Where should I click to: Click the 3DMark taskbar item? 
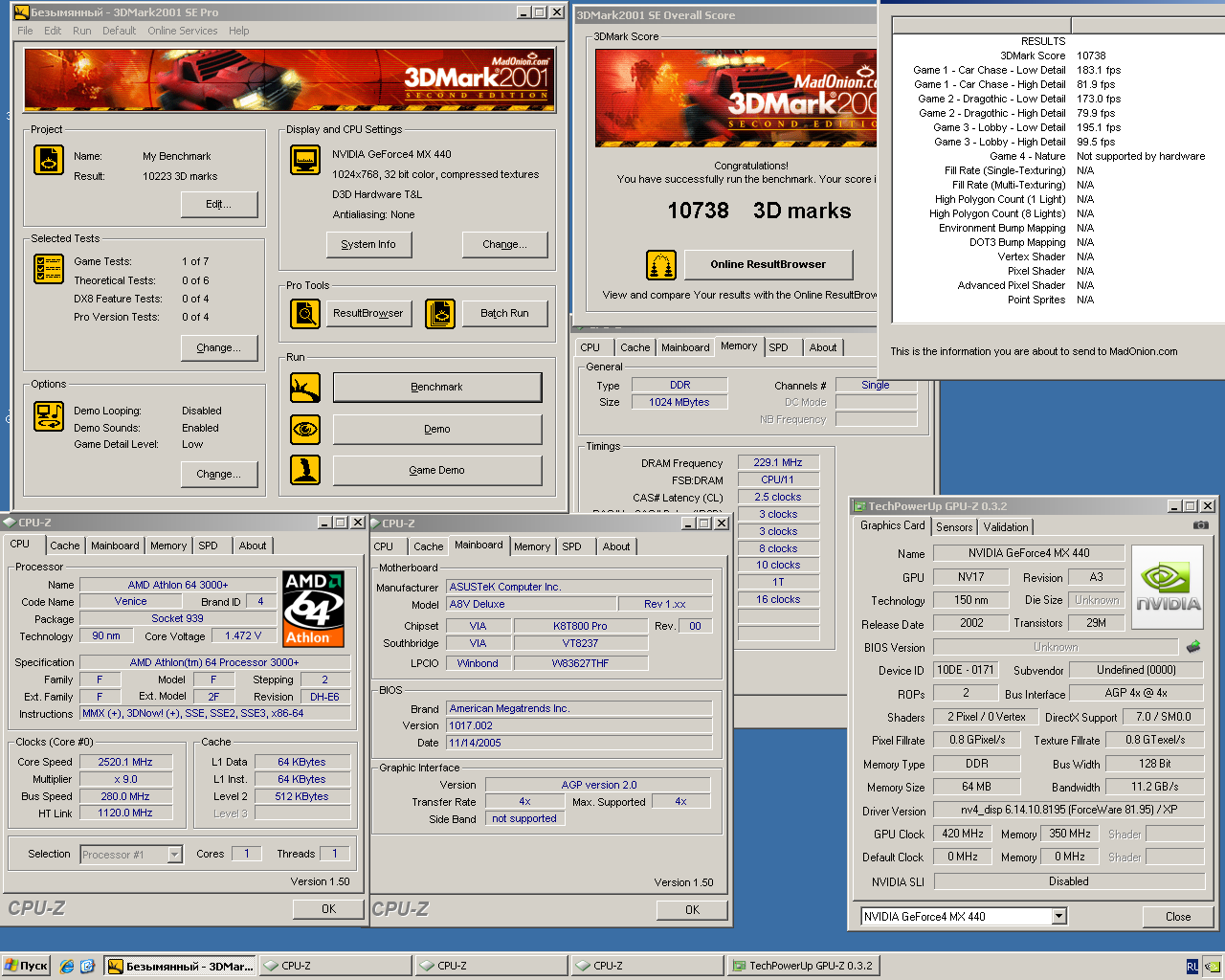[x=182, y=966]
